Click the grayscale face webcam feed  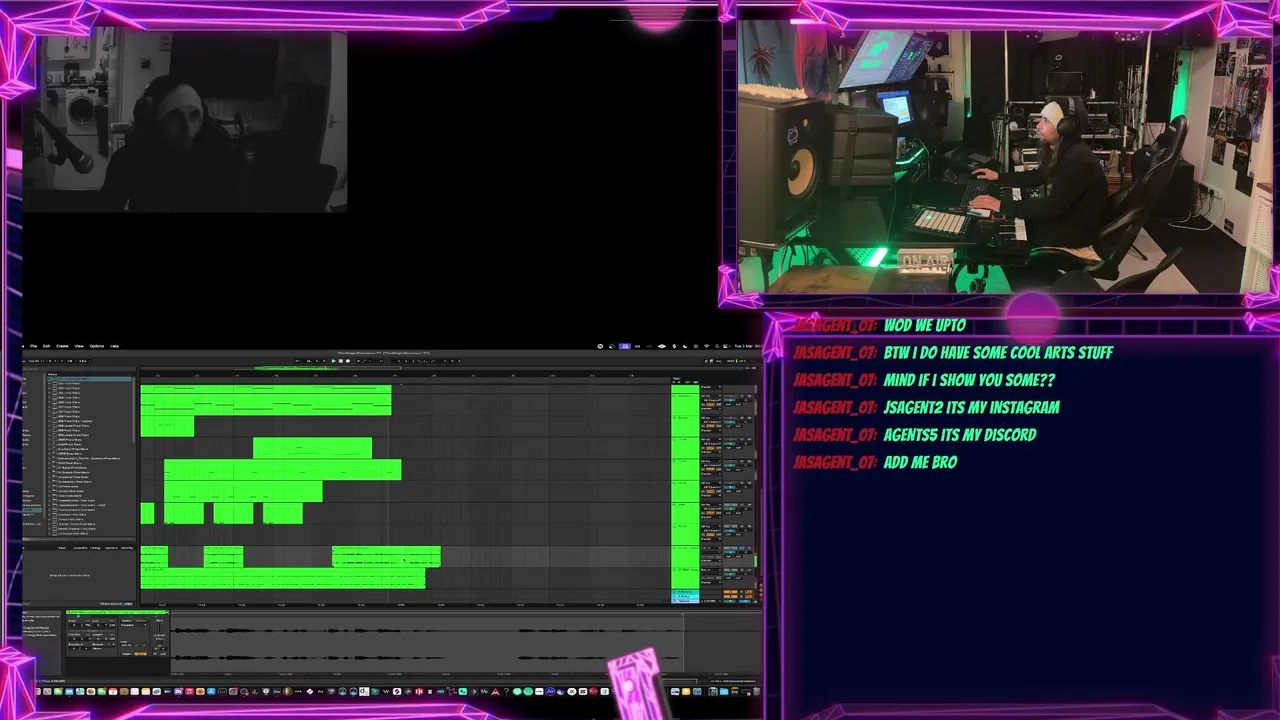coord(185,120)
